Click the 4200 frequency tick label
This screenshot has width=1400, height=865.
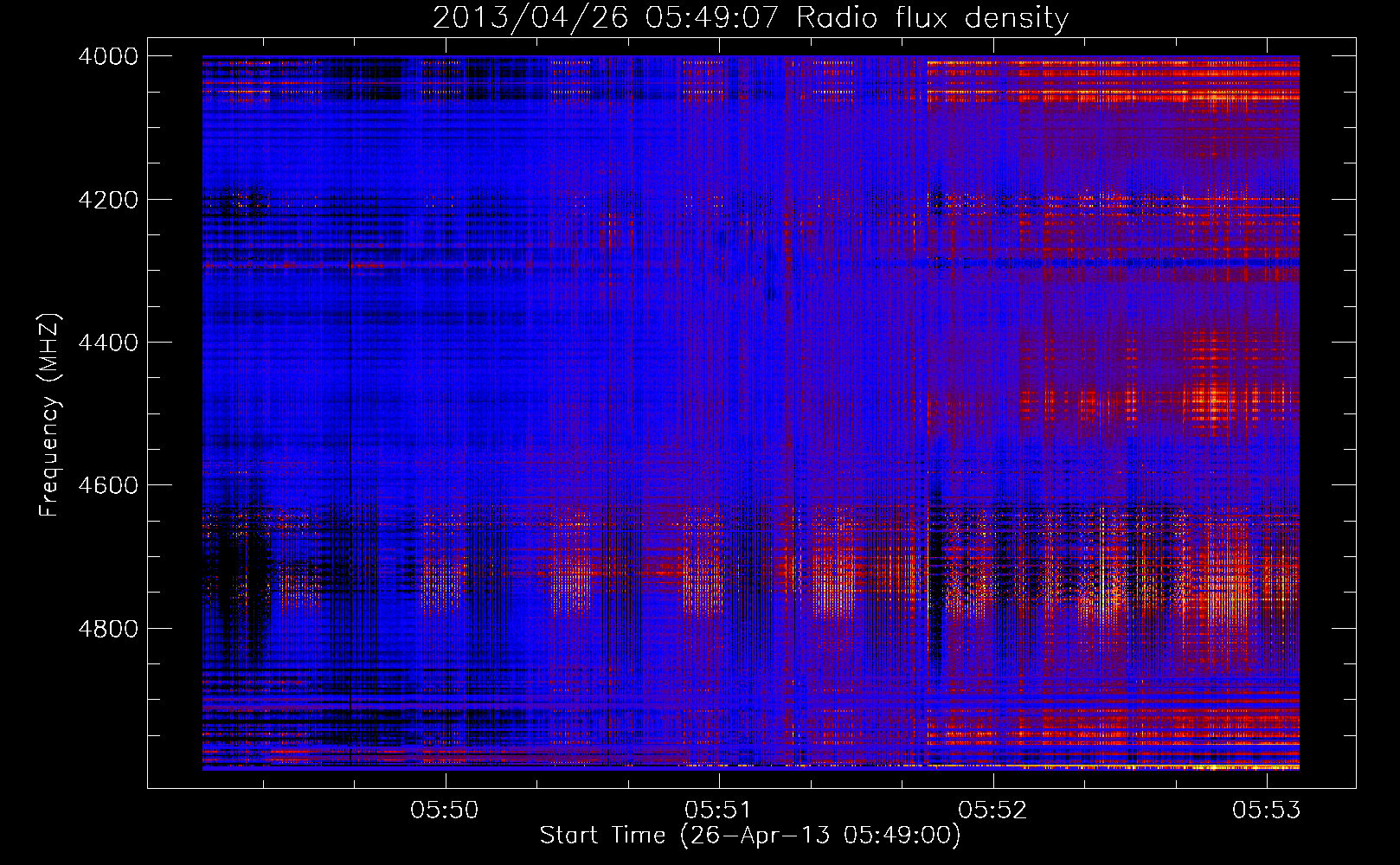click(107, 200)
